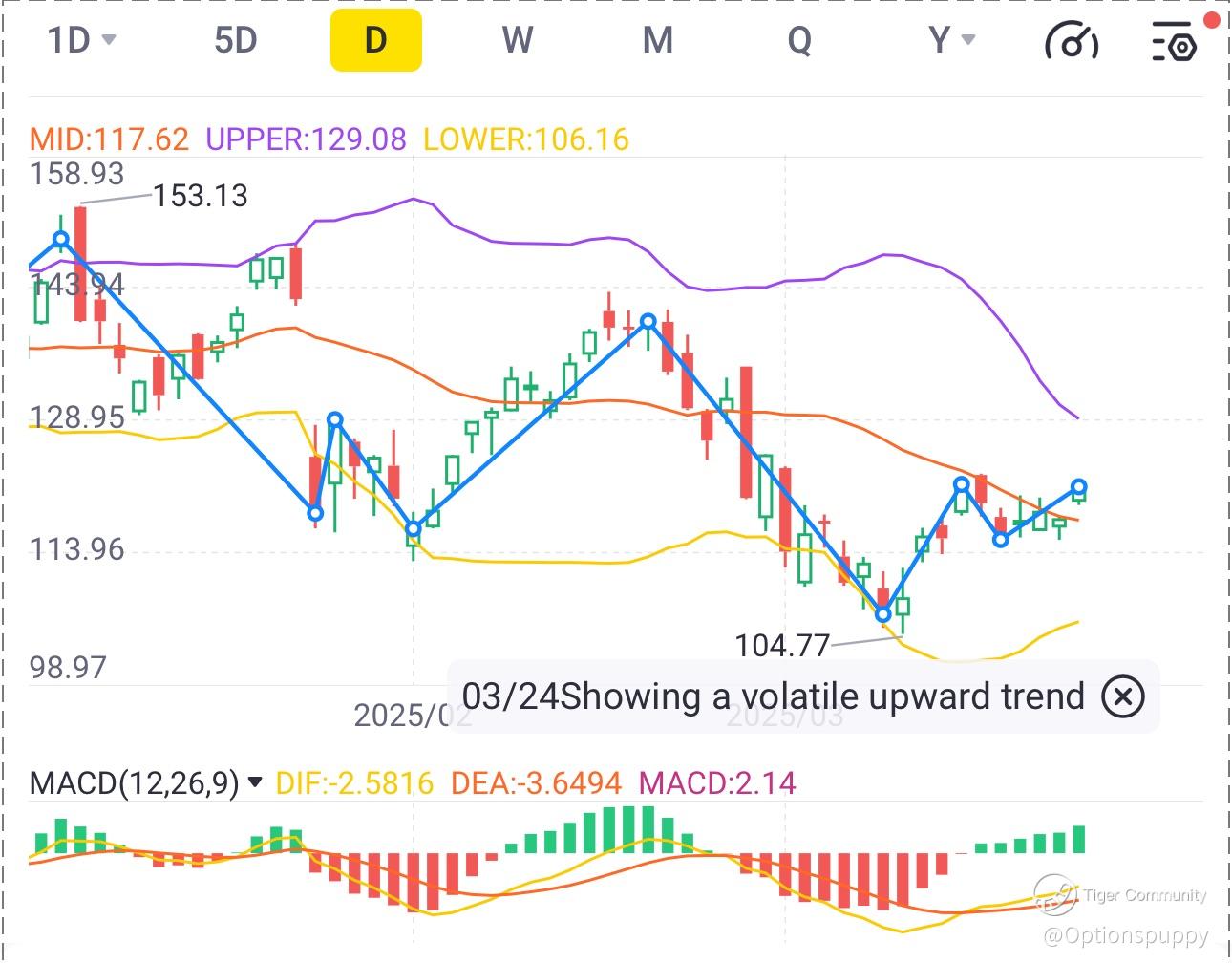Open the chart speedometer indicator icon
Image resolution: width=1232 pixels, height=963 pixels.
click(1073, 41)
